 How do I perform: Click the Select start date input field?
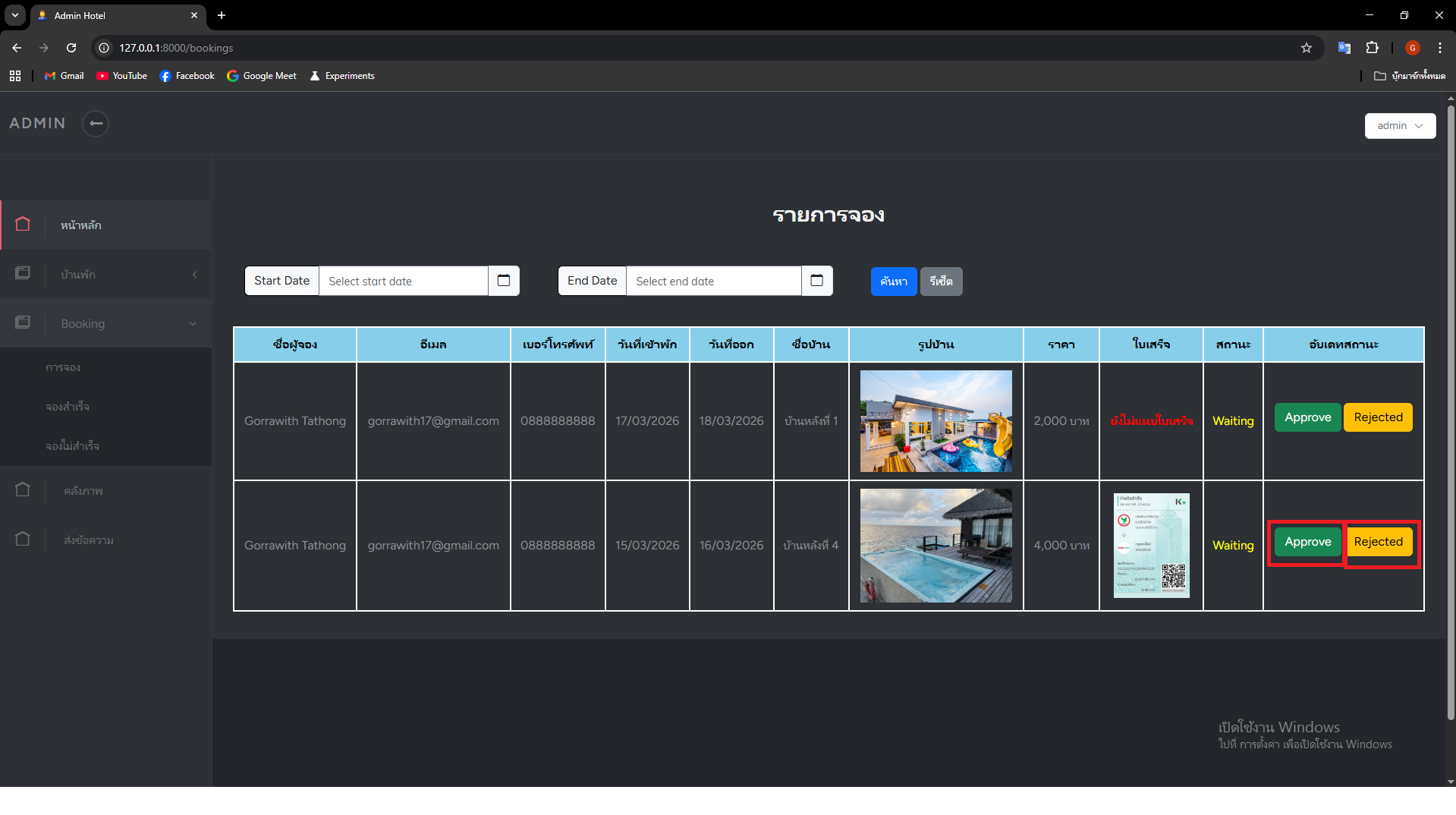pyautogui.click(x=403, y=282)
